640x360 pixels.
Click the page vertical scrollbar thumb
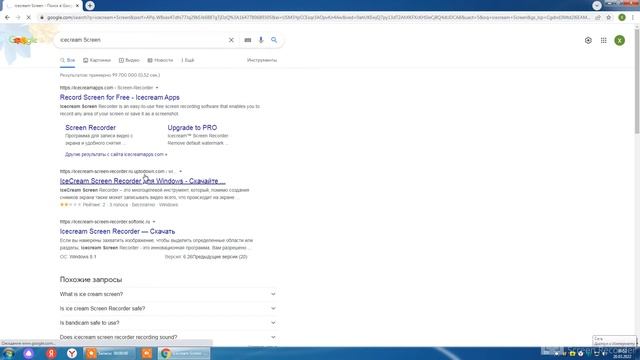(637, 81)
